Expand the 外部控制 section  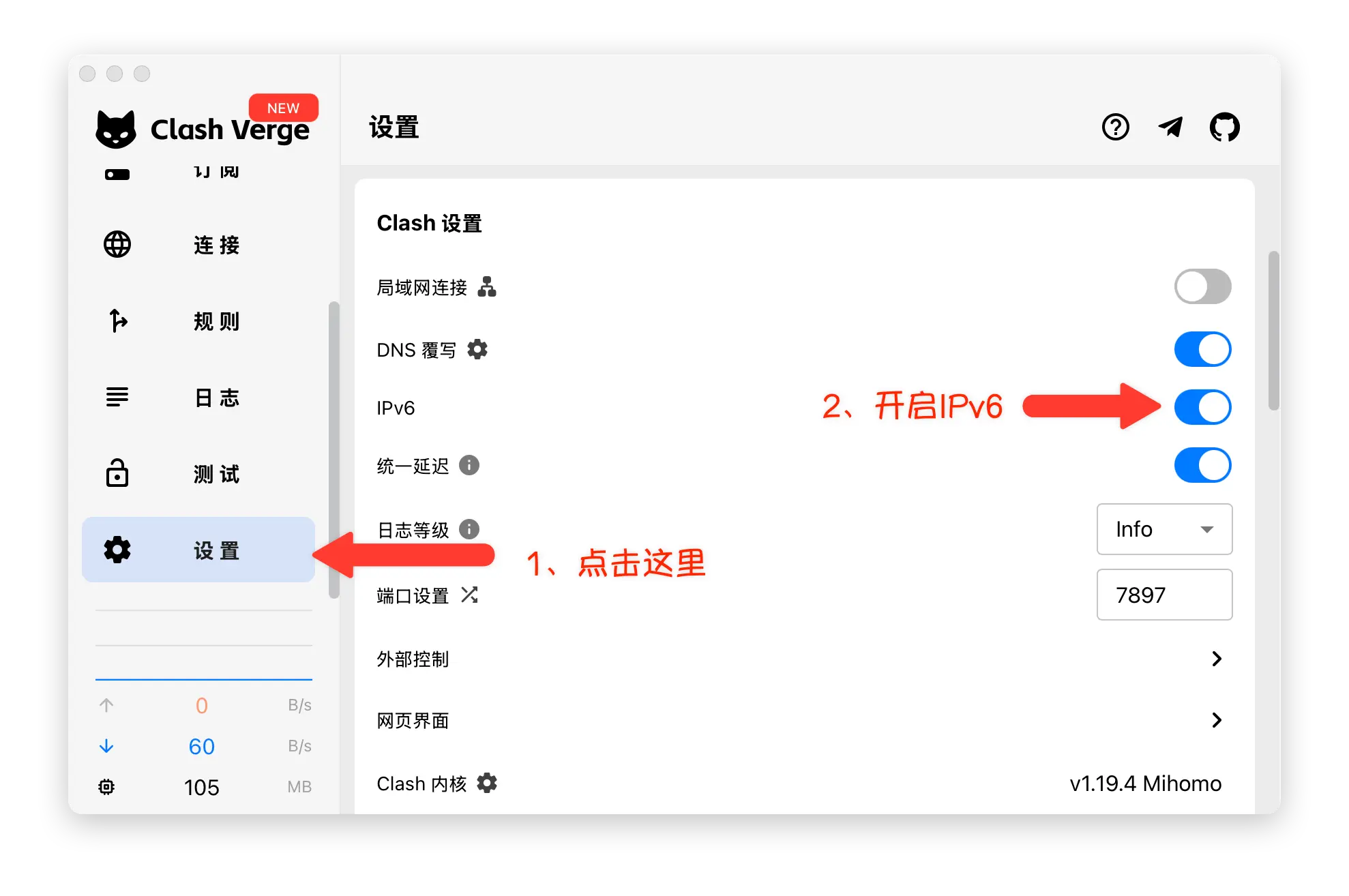1217,659
